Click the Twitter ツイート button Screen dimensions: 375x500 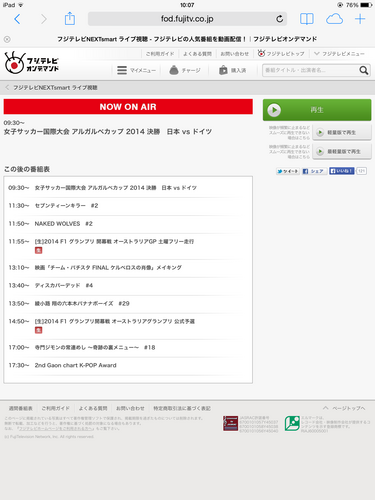[287, 171]
